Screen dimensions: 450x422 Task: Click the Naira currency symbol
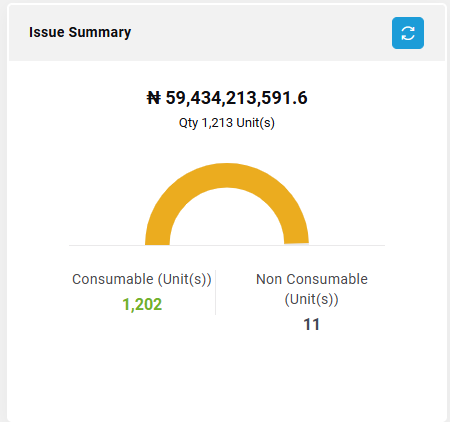tap(154, 98)
